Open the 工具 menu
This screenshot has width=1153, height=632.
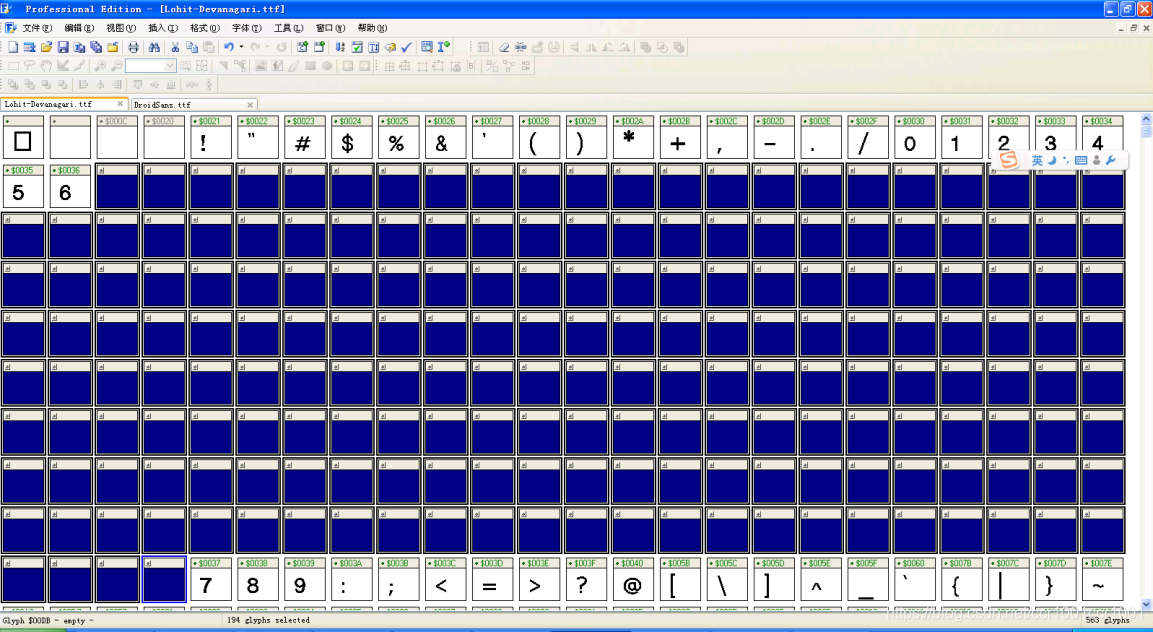pyautogui.click(x=288, y=28)
